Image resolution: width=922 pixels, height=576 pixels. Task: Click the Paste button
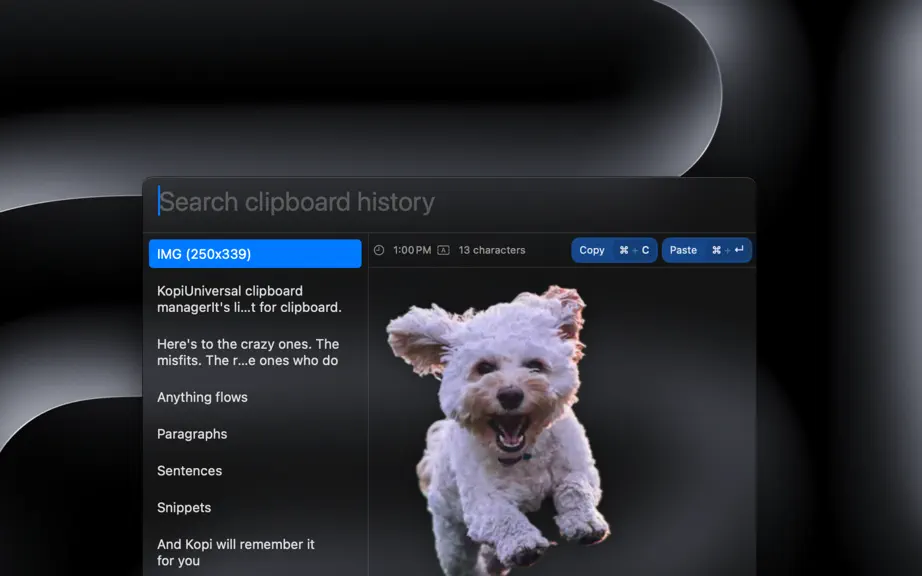point(707,250)
